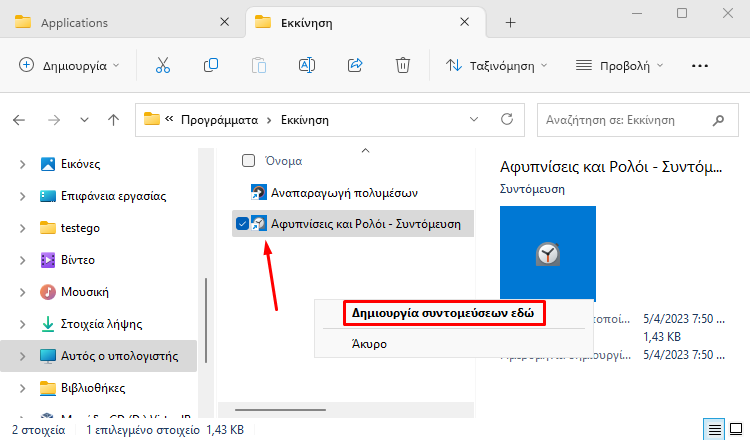Open the address bar history dropdown
This screenshot has width=750, height=440.
(x=474, y=120)
